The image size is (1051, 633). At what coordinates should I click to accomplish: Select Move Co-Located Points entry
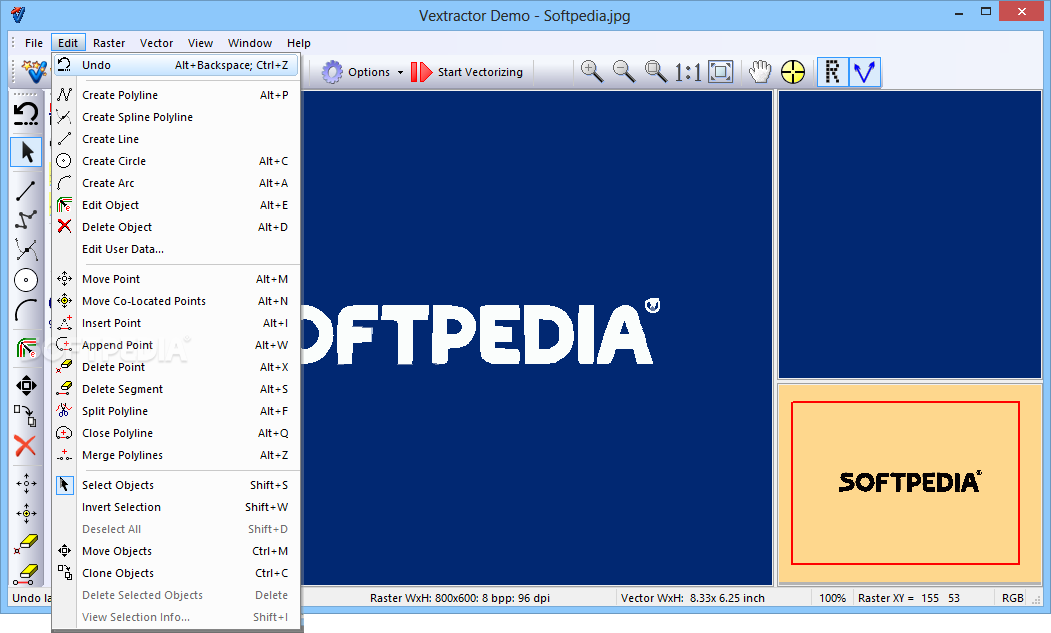click(176, 301)
